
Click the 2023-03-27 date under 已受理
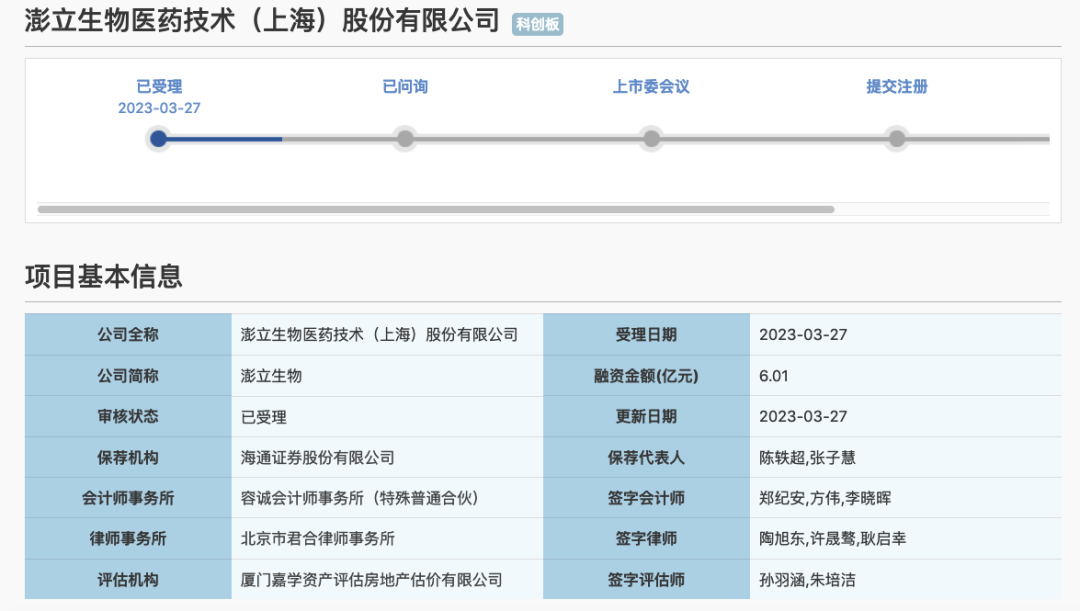[x=159, y=108]
